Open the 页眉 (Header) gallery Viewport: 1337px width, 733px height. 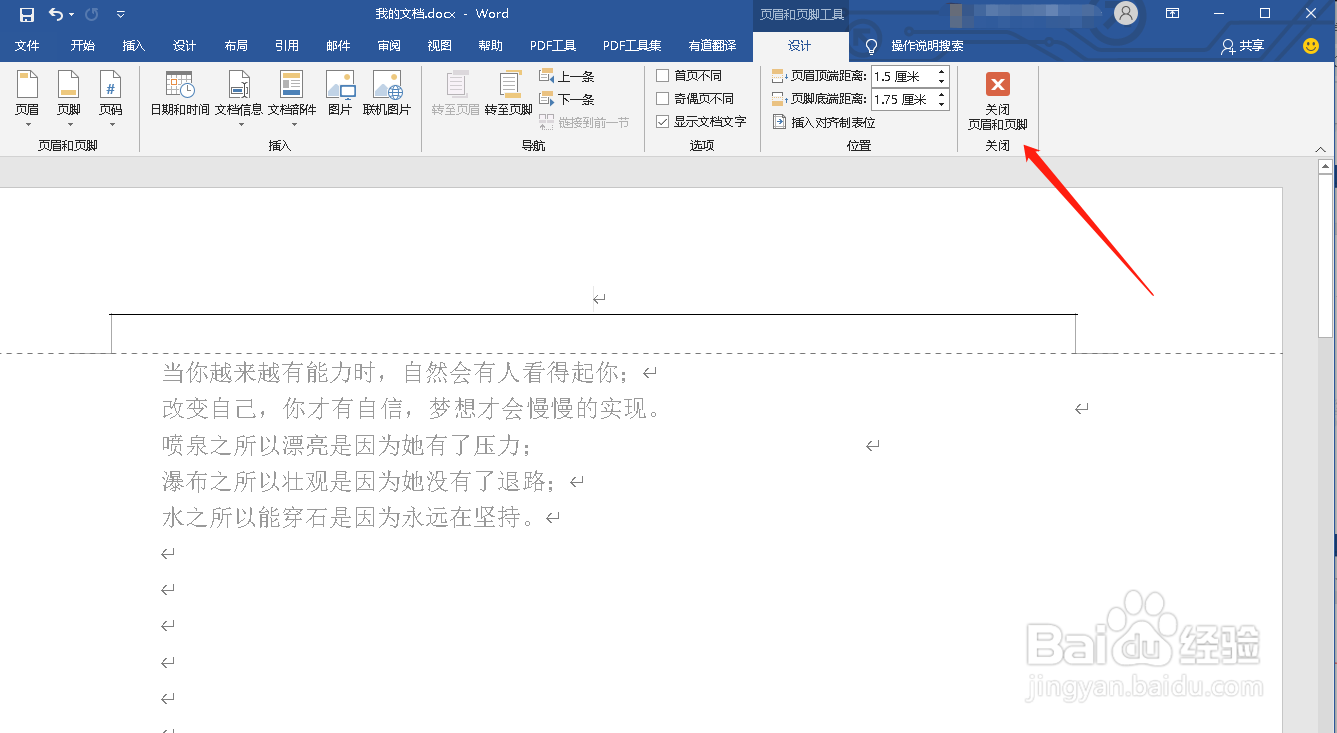26,97
